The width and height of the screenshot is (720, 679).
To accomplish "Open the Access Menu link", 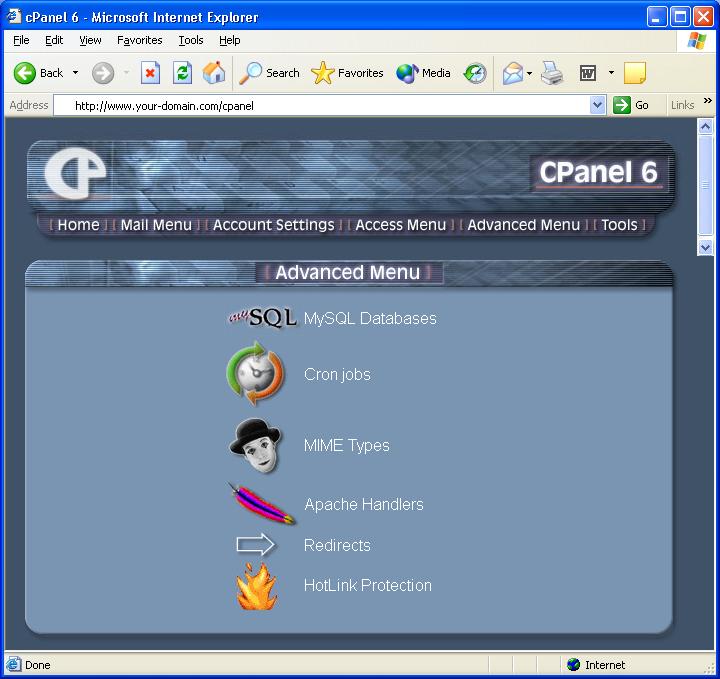I will [x=400, y=225].
